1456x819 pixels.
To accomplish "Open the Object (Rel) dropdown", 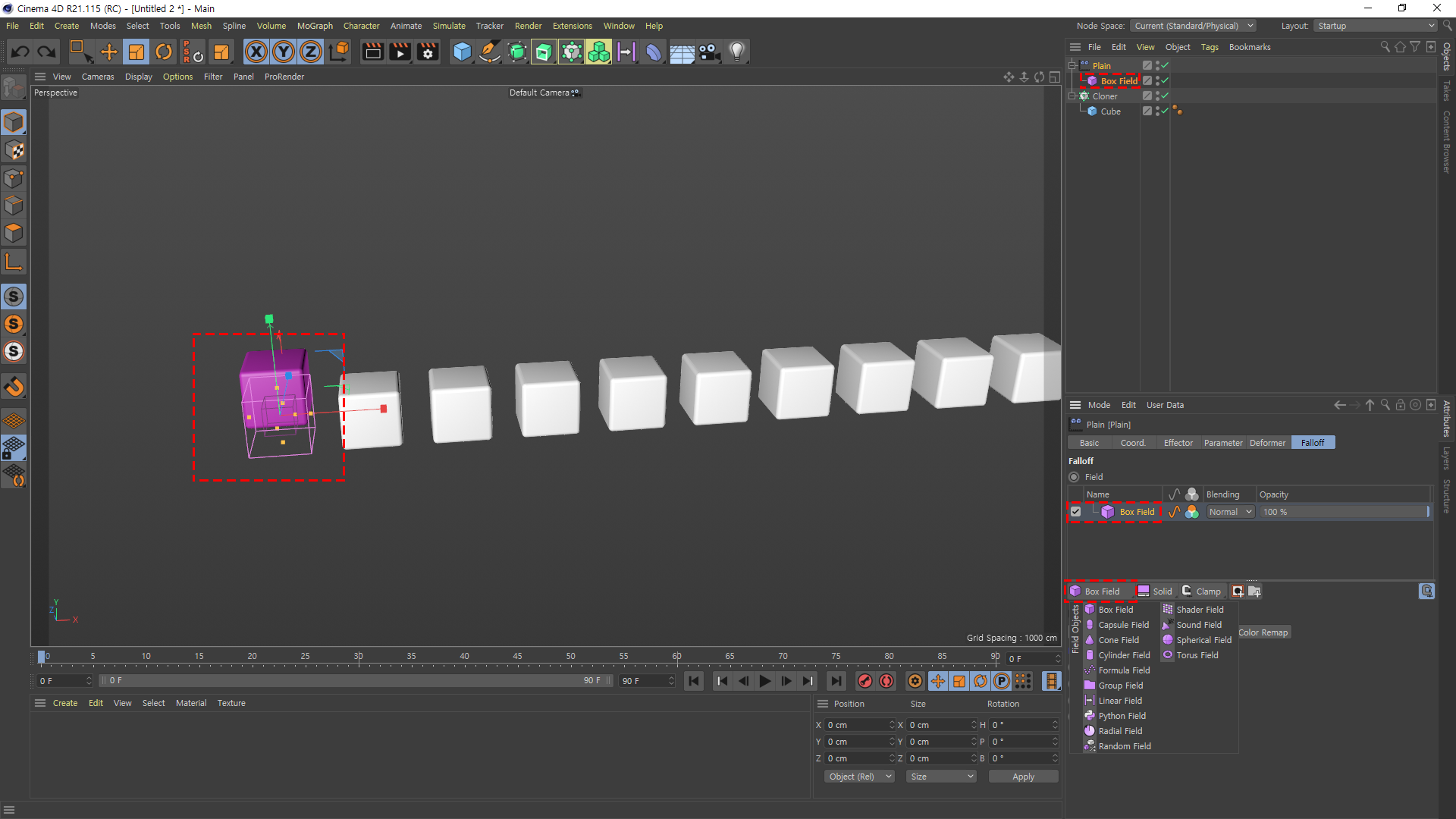I will coord(859,777).
